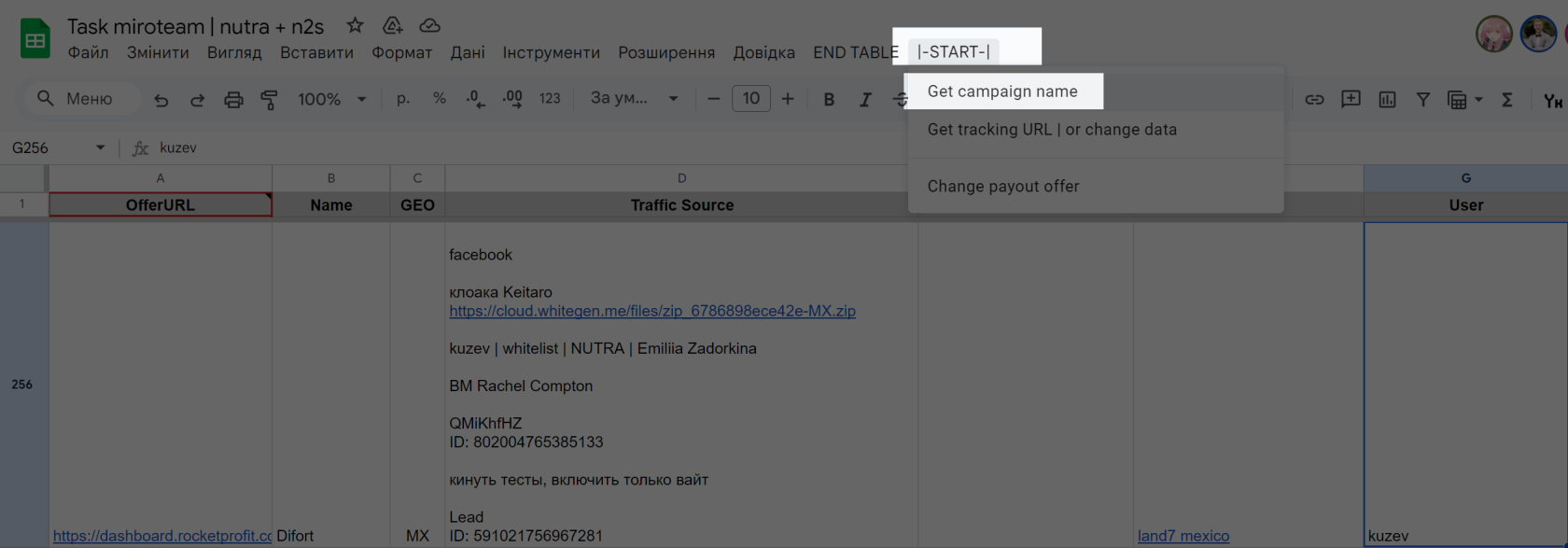Click the first collaborator avatar
Screen dimensions: 1568x548
(1494, 35)
